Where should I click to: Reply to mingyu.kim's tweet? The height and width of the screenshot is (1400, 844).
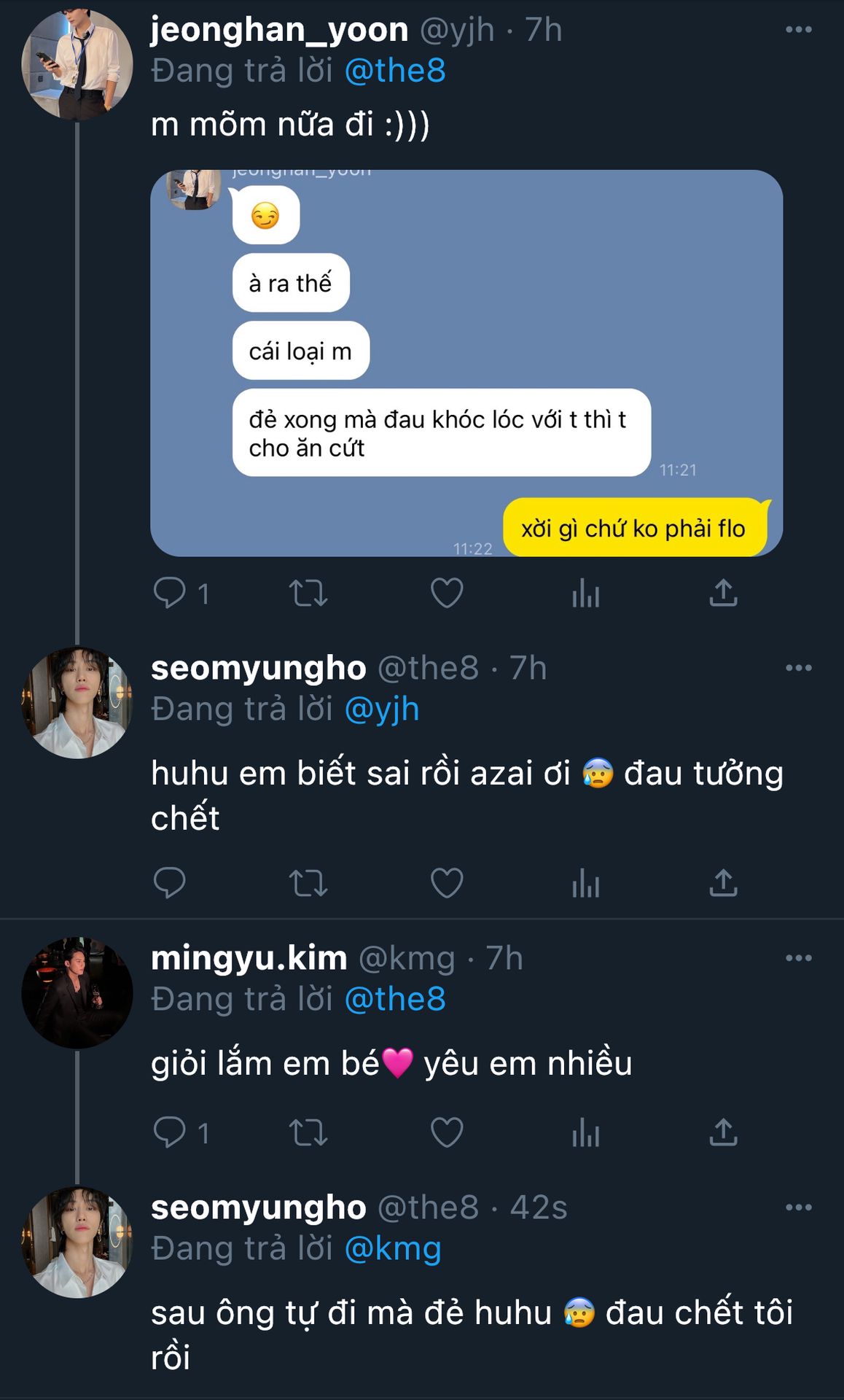[171, 1132]
